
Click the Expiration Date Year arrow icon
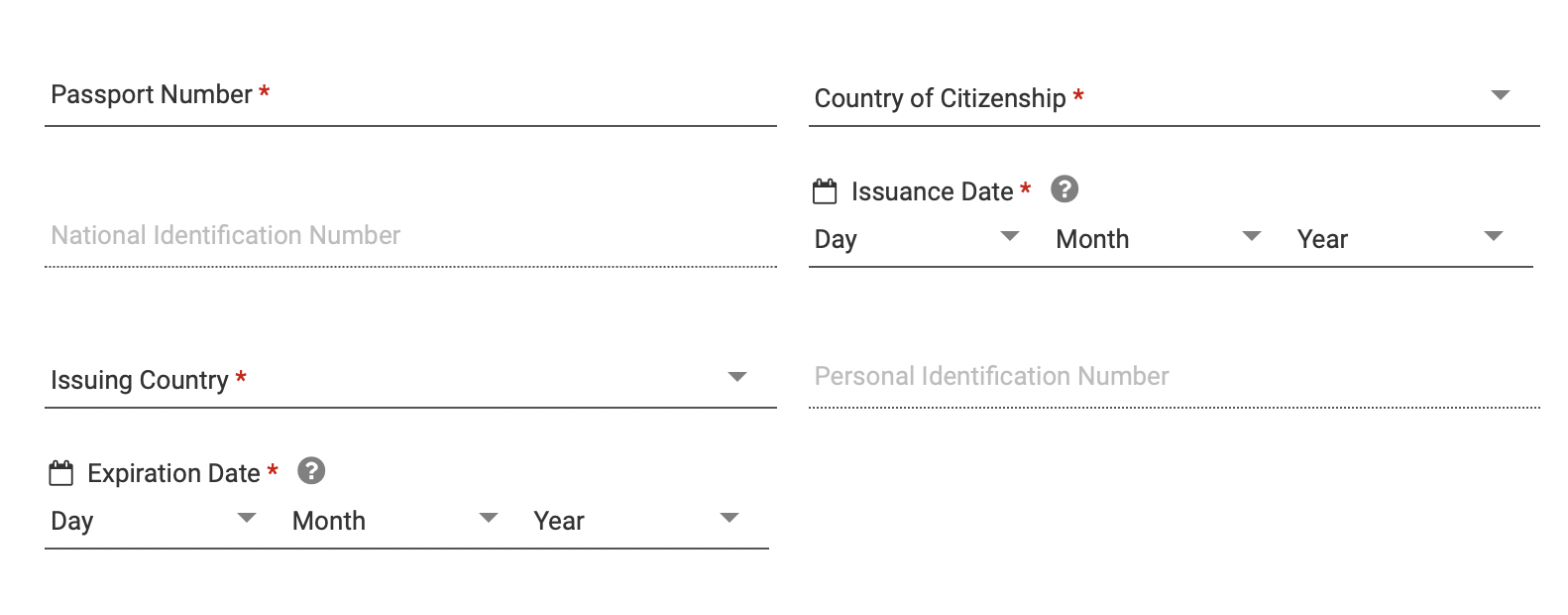[x=729, y=518]
